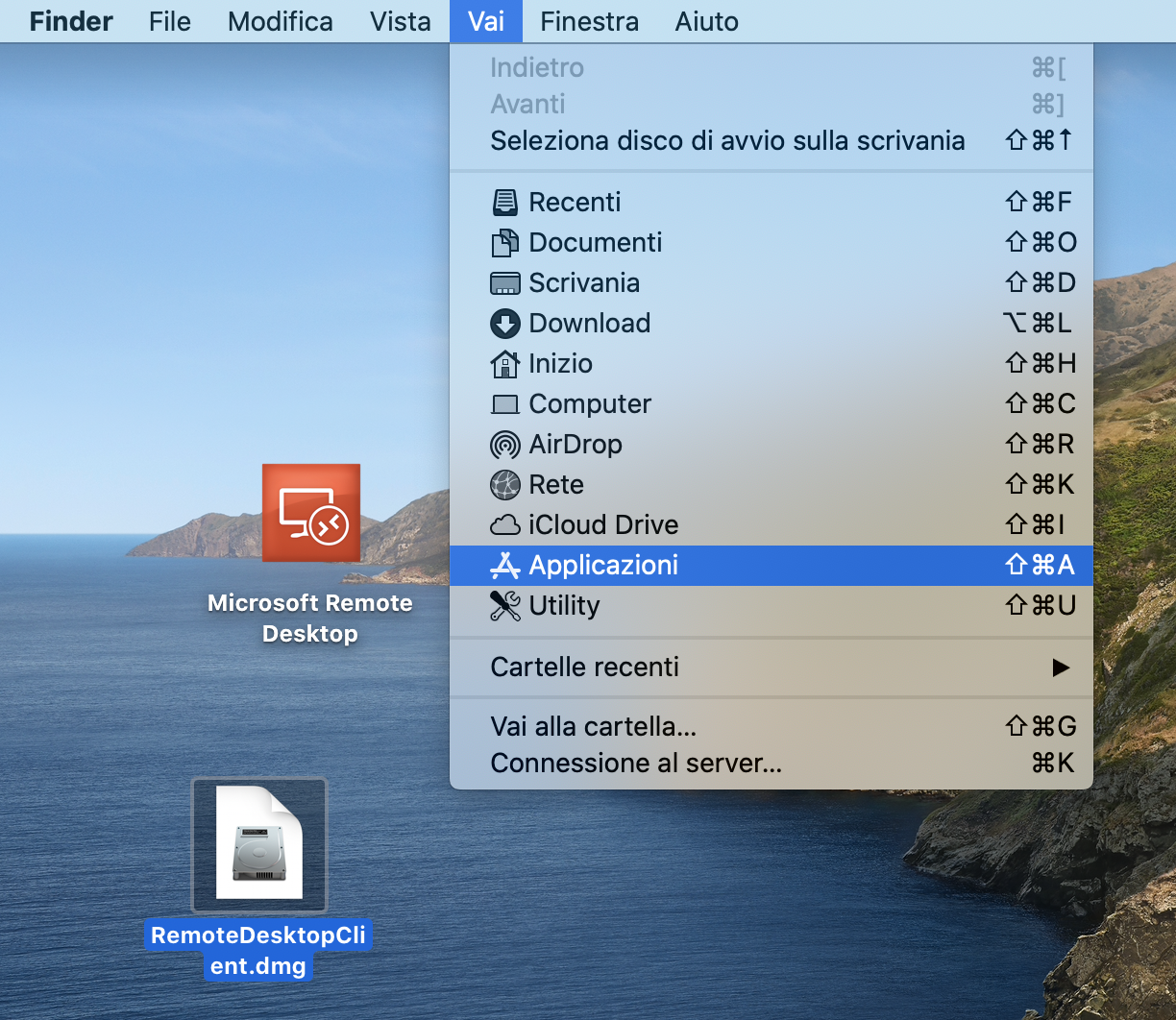Open the File menu in menu bar

point(170,21)
